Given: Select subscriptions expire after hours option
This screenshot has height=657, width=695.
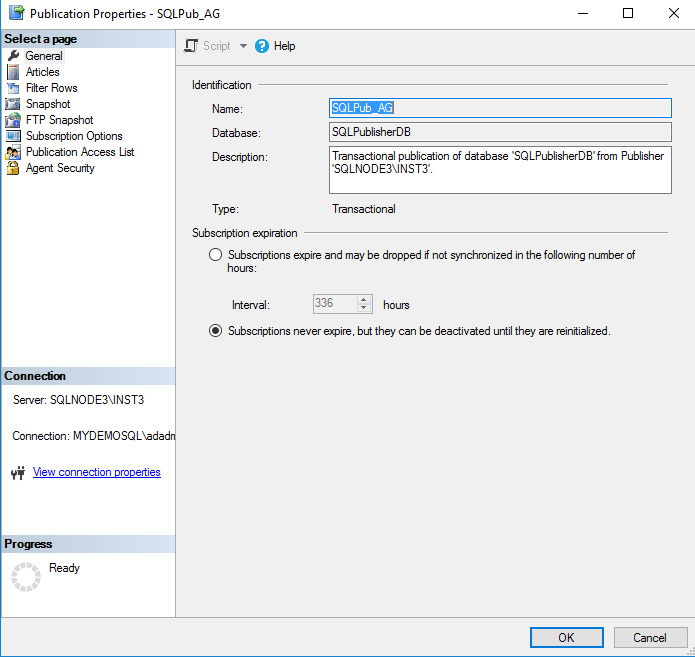Looking at the screenshot, I should click(215, 255).
